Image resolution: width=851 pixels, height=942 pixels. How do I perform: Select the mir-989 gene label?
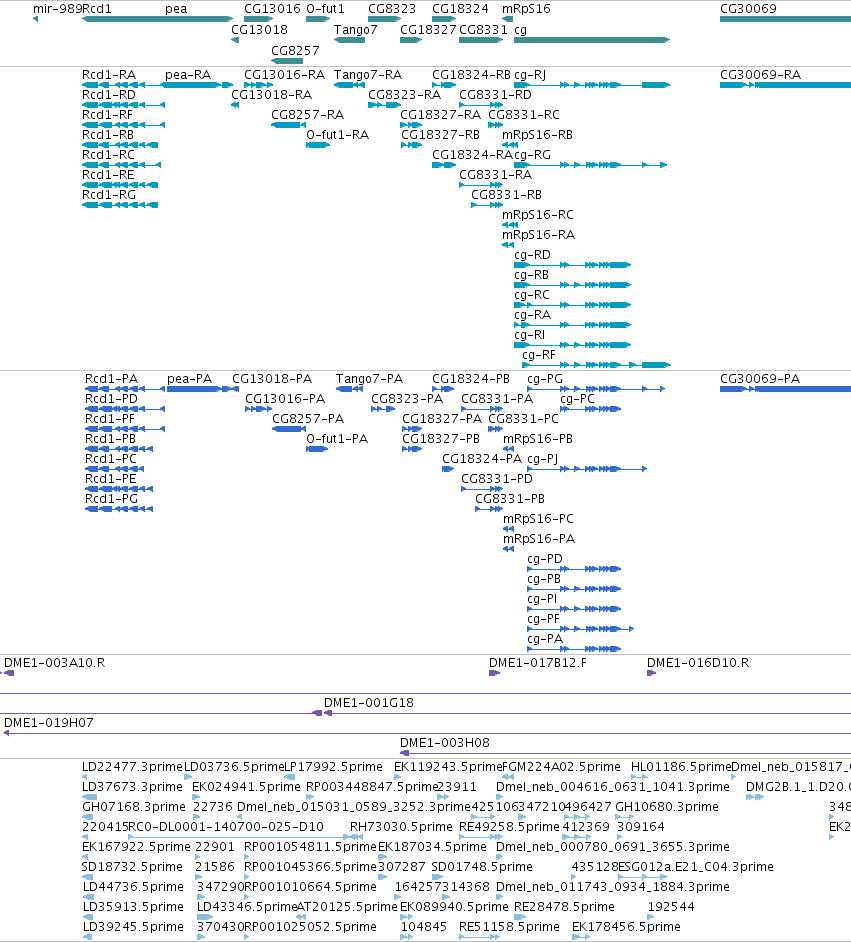click(57, 9)
